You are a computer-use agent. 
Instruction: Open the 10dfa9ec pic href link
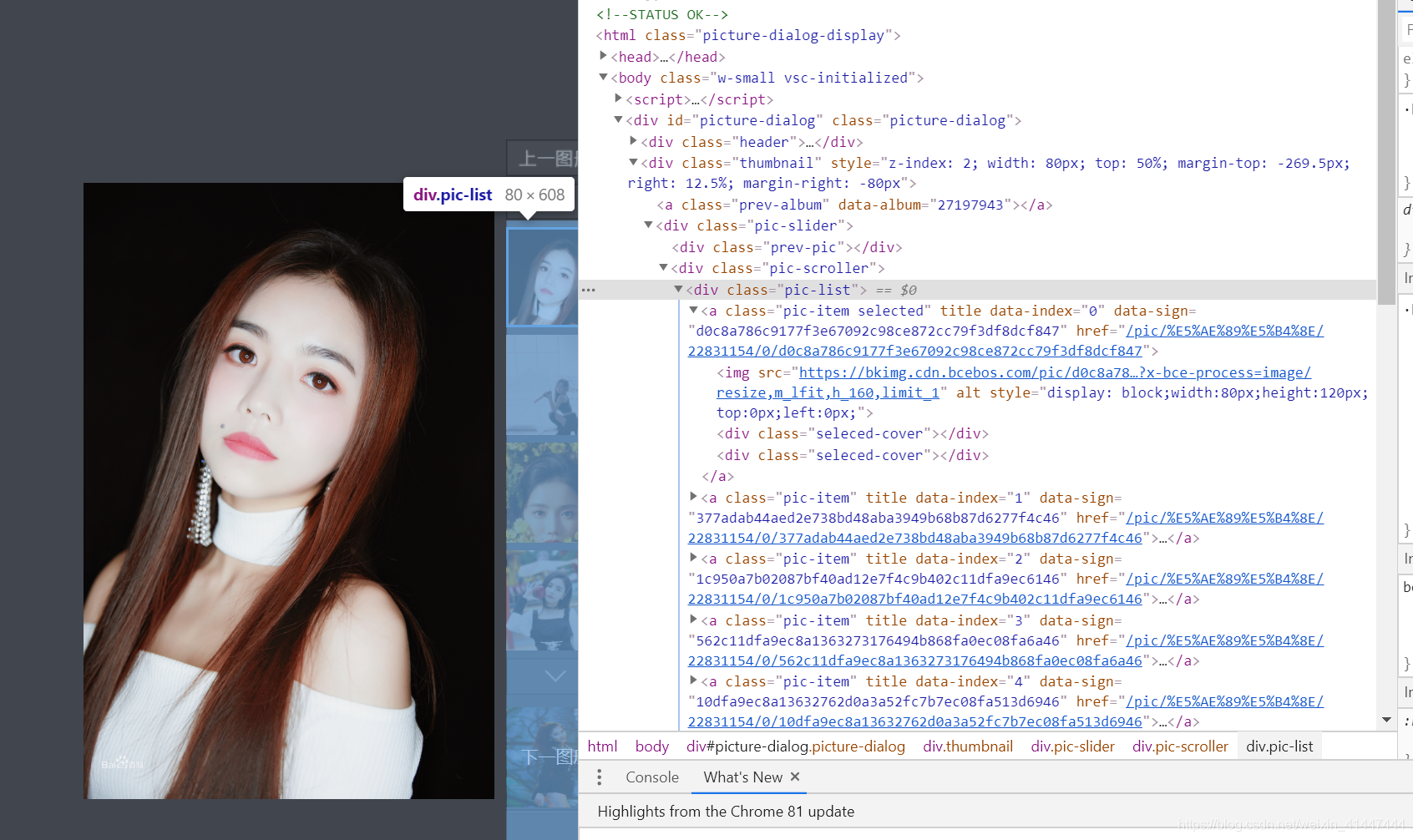pyautogui.click(x=1005, y=711)
